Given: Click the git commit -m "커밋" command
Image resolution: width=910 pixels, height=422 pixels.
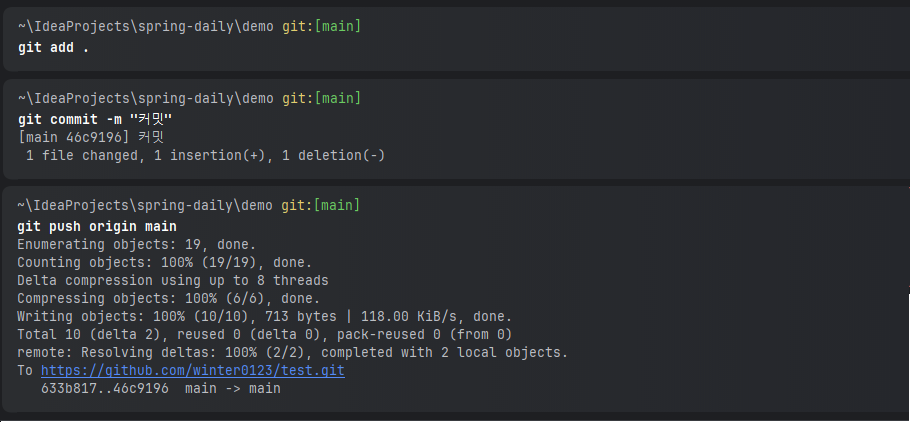Looking at the screenshot, I should pyautogui.click(x=96, y=120).
